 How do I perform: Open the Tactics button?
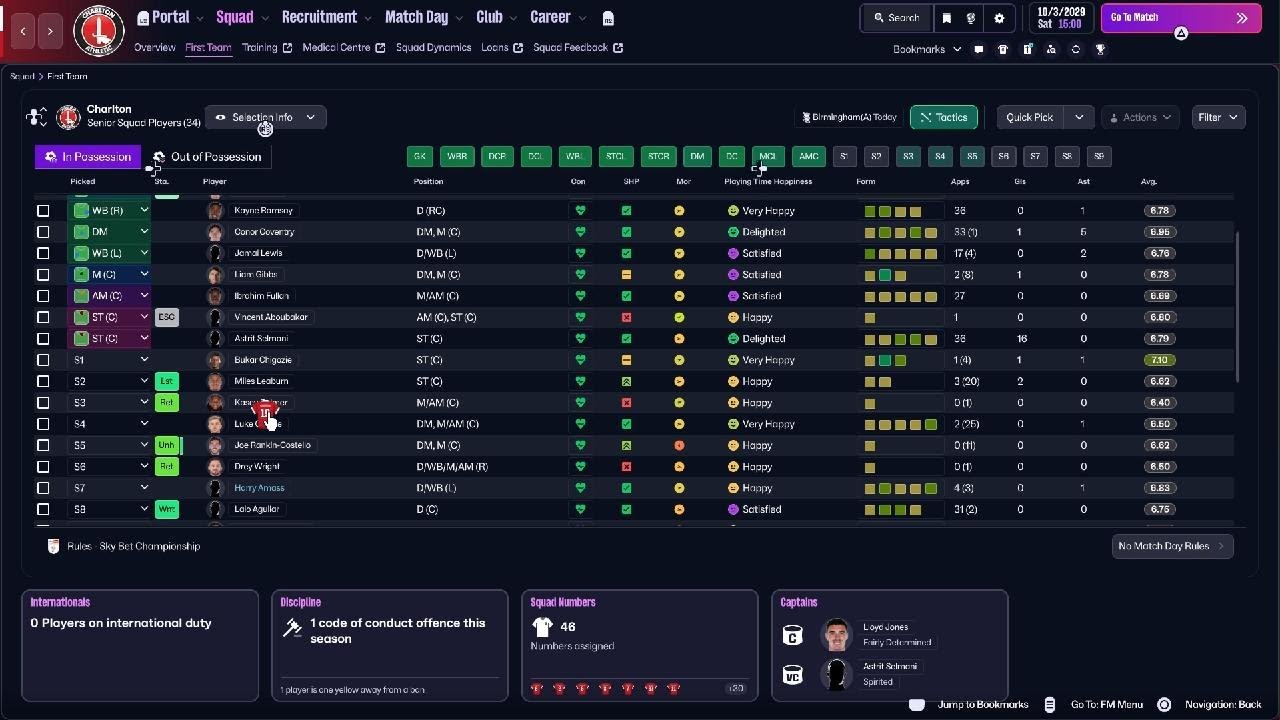(x=944, y=117)
